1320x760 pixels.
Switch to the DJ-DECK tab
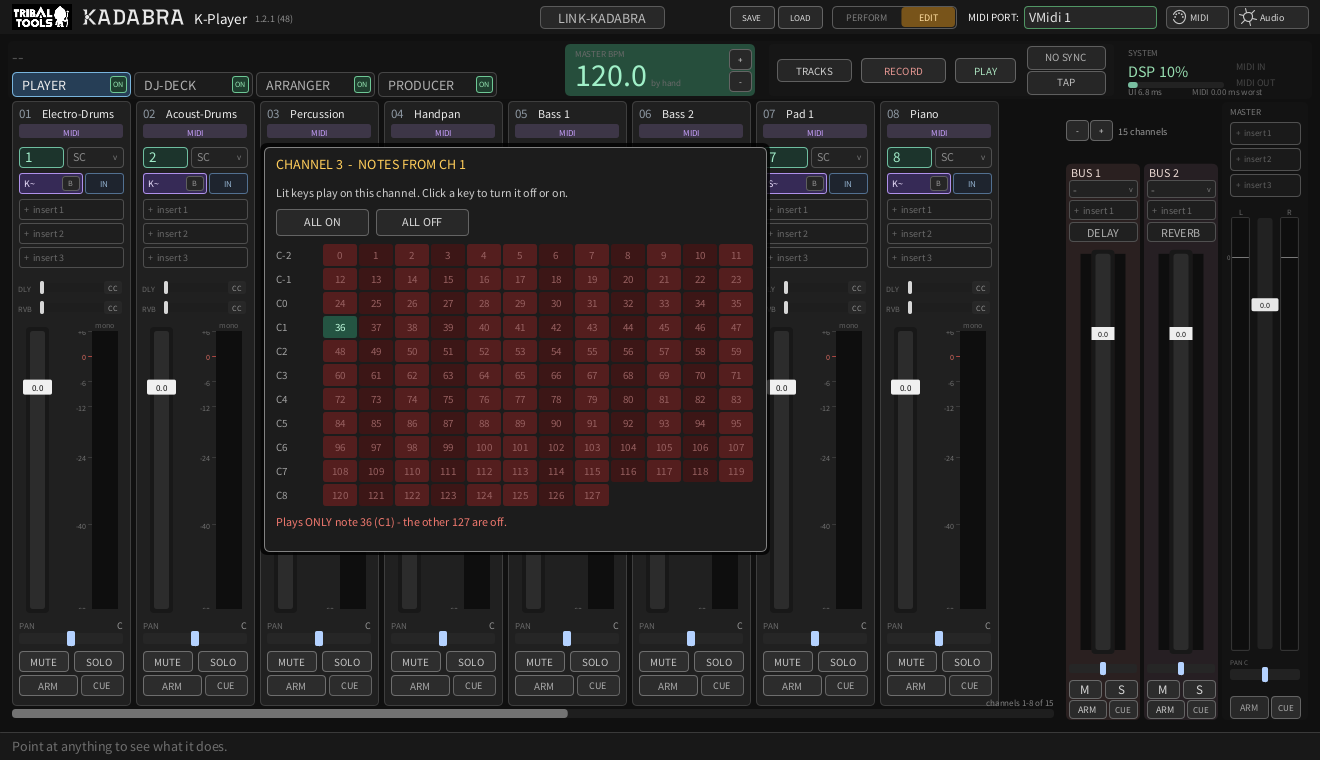click(193, 85)
